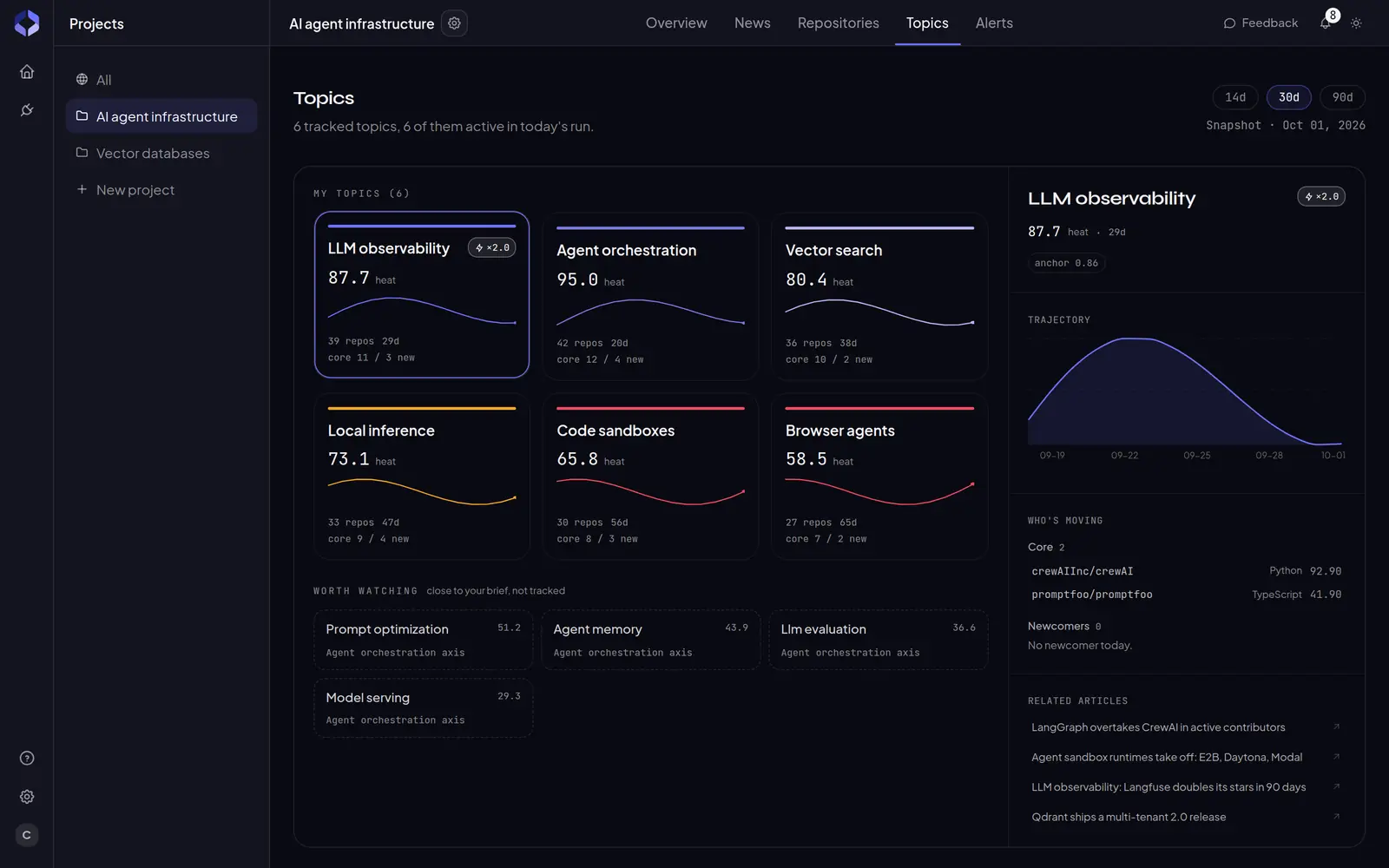Select the 90d time range

(1343, 97)
